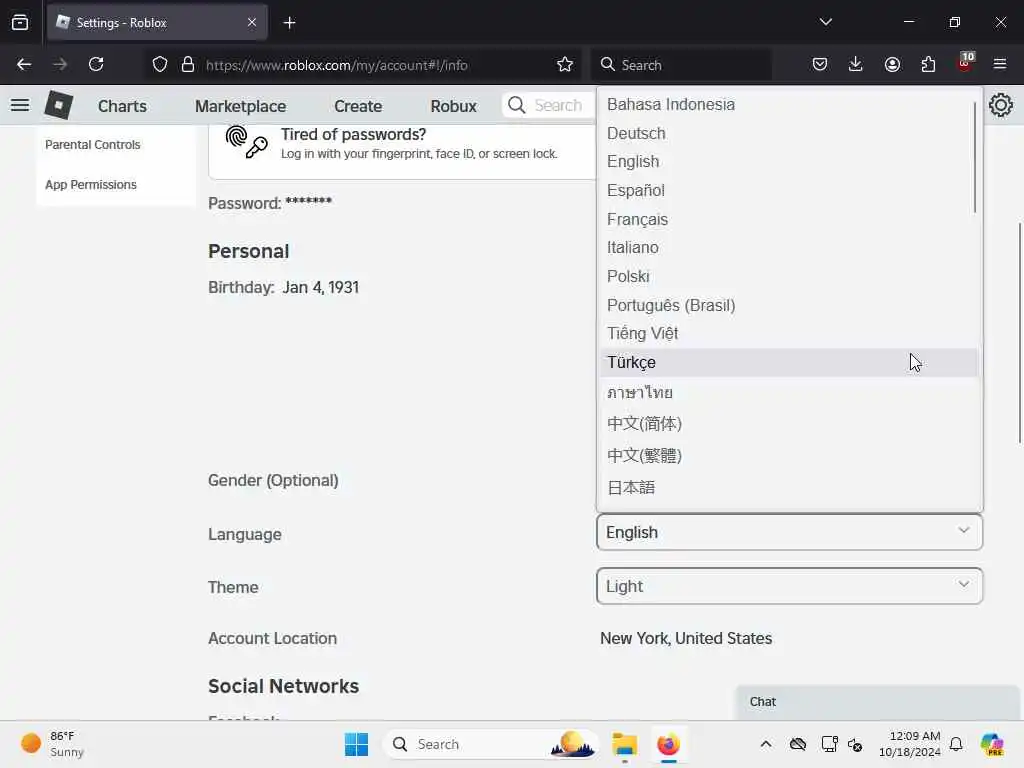
Task: Open Roblox settings gear icon
Action: (x=1000, y=105)
